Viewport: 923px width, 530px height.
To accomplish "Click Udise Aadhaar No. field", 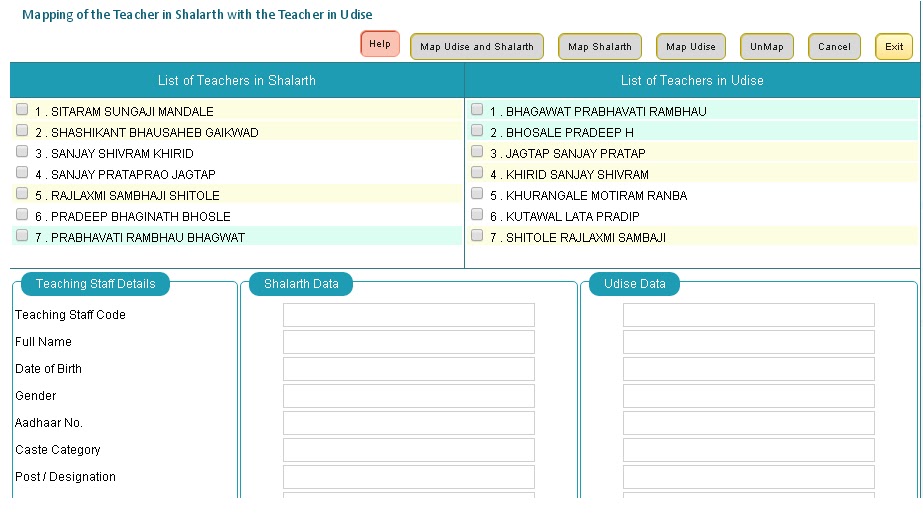I will coord(749,423).
